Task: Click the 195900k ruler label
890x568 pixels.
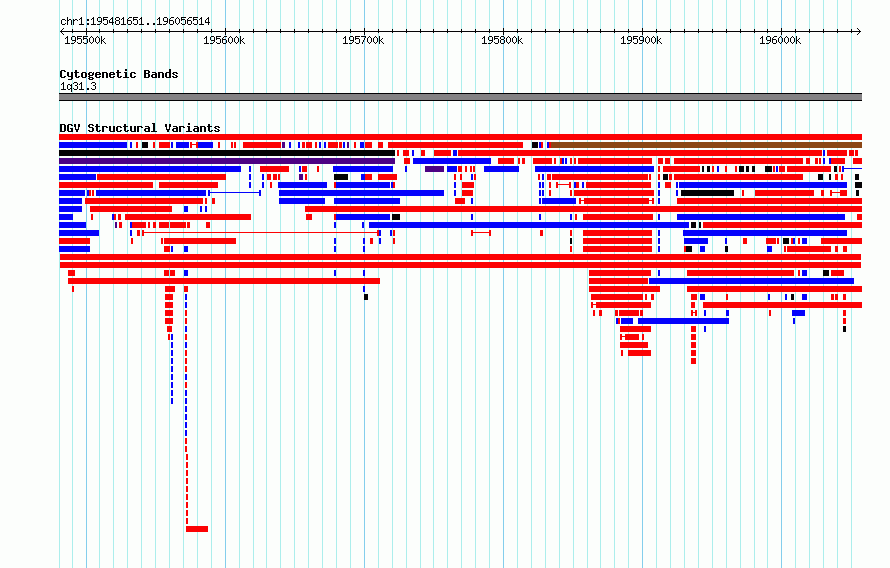Action: [641, 40]
